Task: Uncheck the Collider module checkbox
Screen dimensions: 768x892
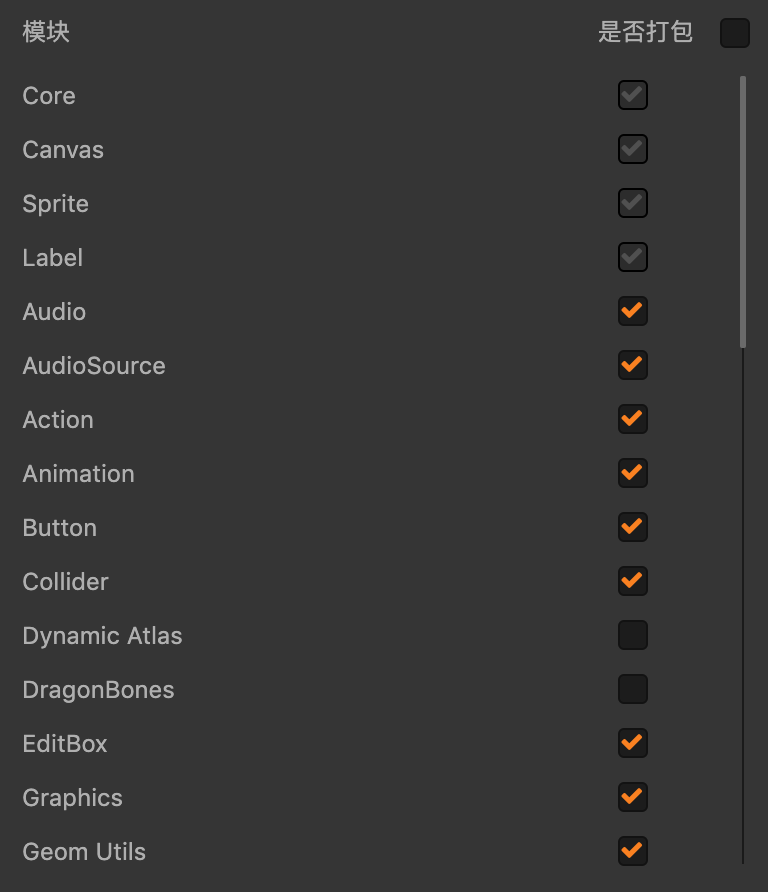Action: pos(632,581)
